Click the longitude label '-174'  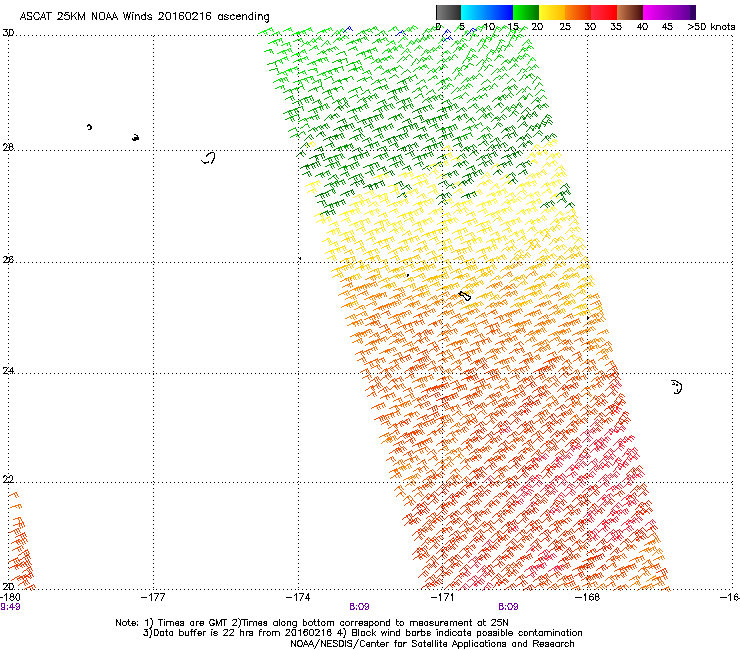(298, 597)
